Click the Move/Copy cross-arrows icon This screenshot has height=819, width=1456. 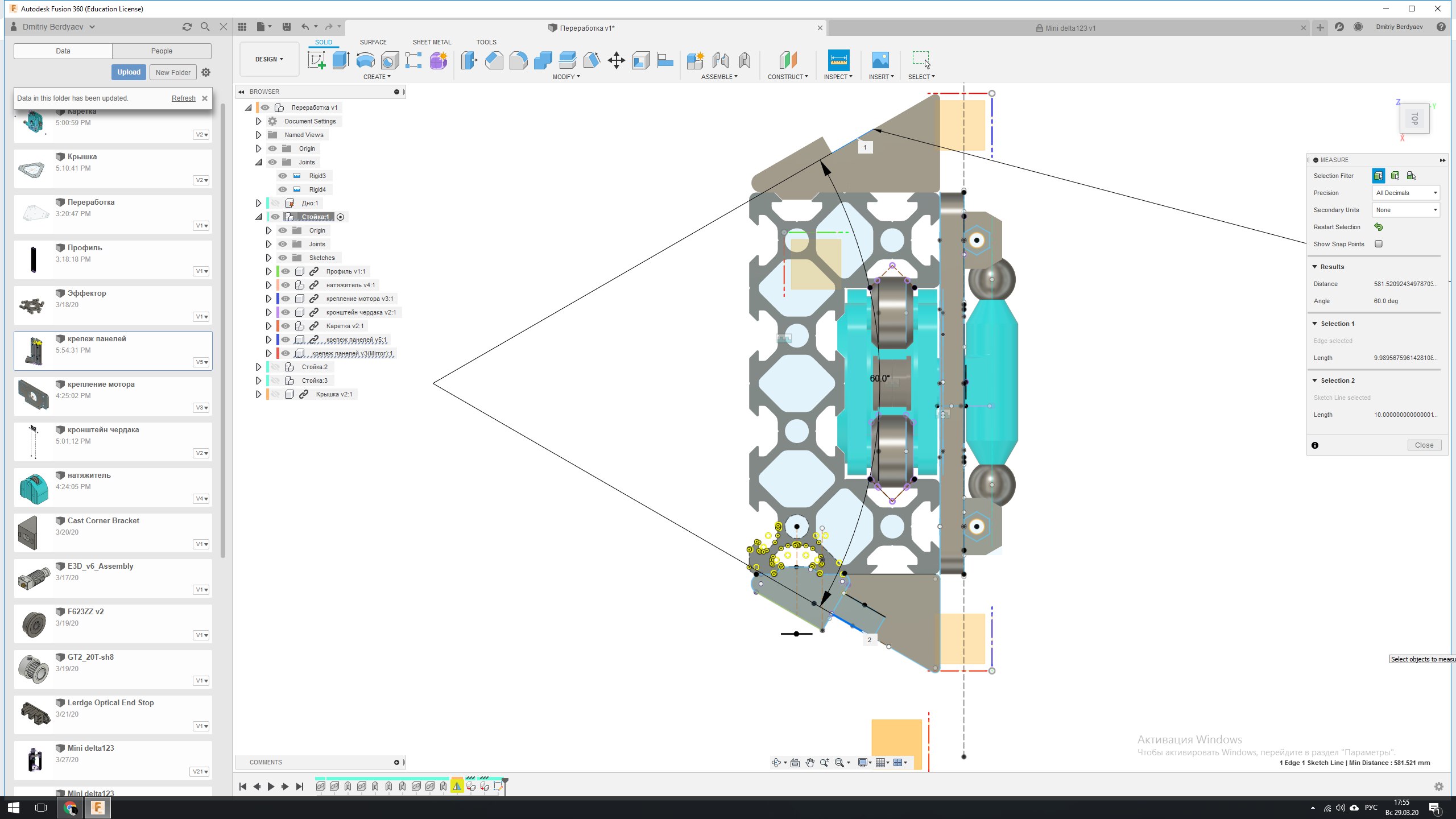pos(616,60)
